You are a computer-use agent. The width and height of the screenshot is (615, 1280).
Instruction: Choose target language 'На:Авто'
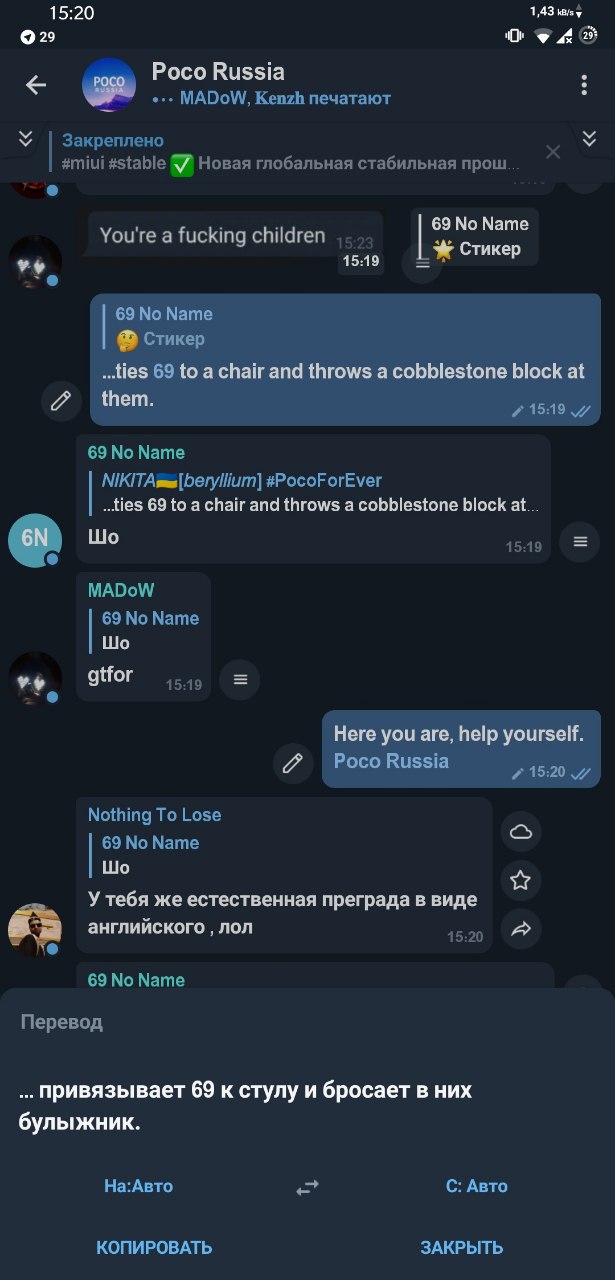click(138, 1186)
